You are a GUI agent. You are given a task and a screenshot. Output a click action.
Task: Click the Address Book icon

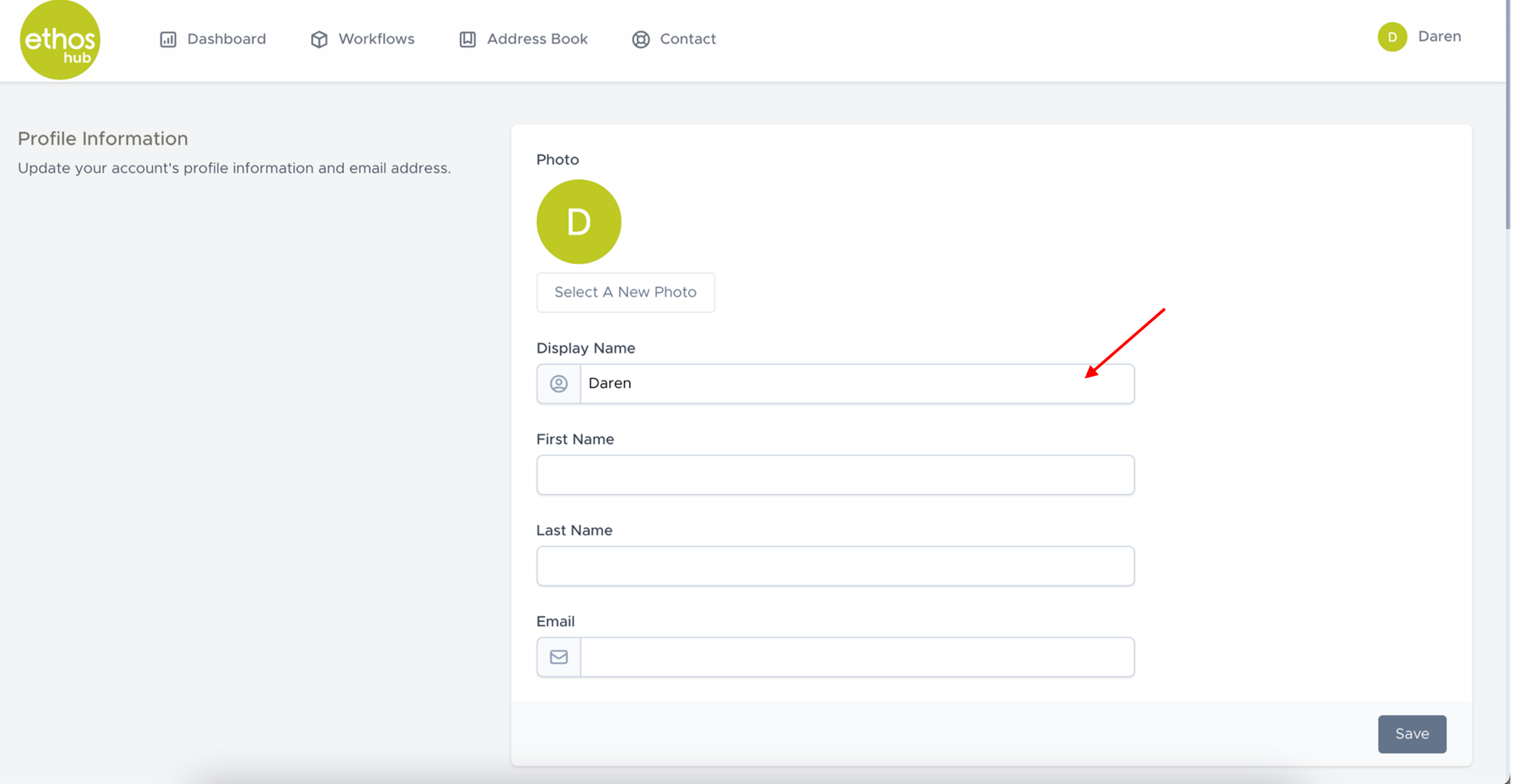[x=468, y=39]
